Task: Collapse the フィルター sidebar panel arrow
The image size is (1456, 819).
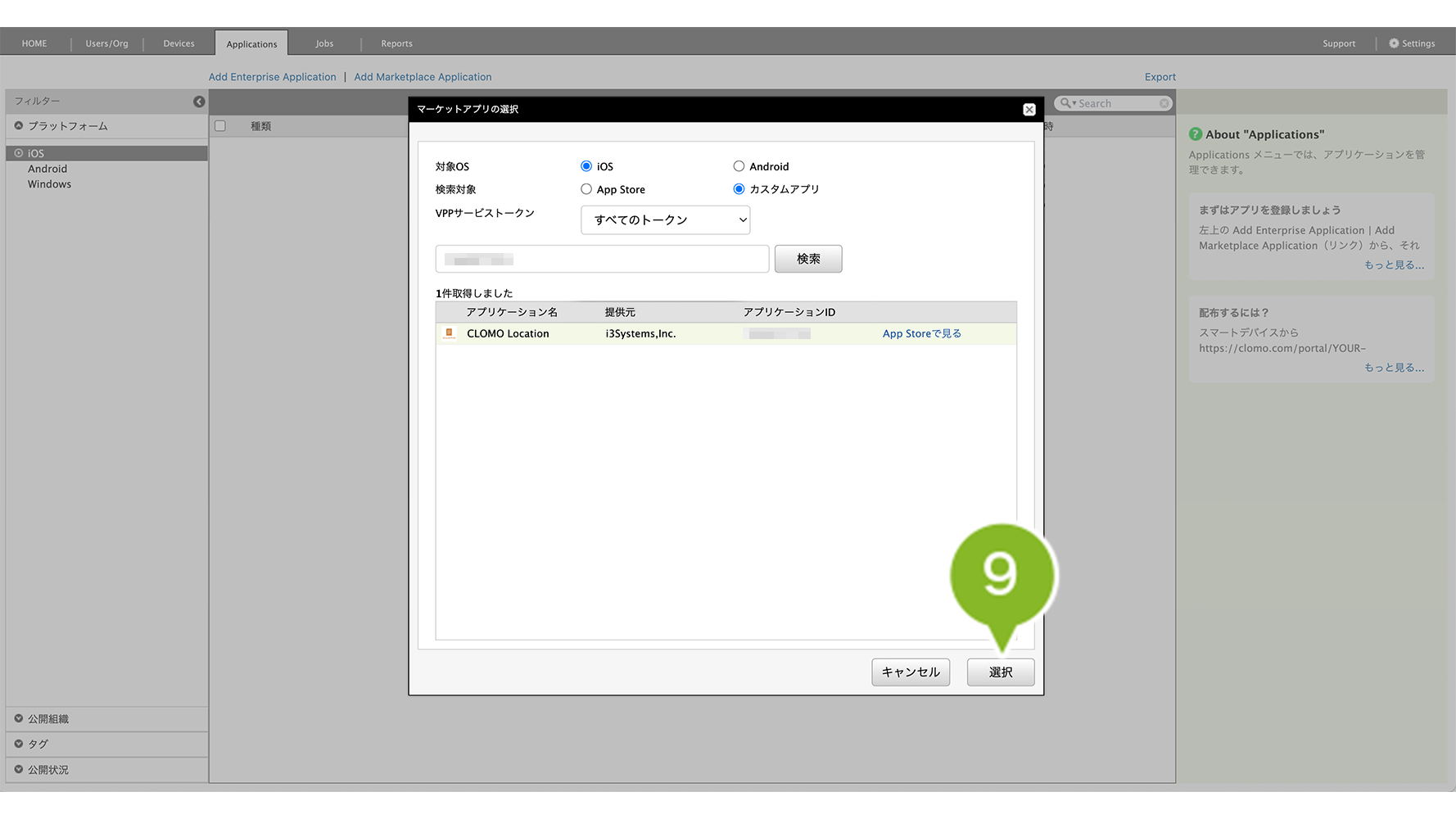Action: coord(199,102)
